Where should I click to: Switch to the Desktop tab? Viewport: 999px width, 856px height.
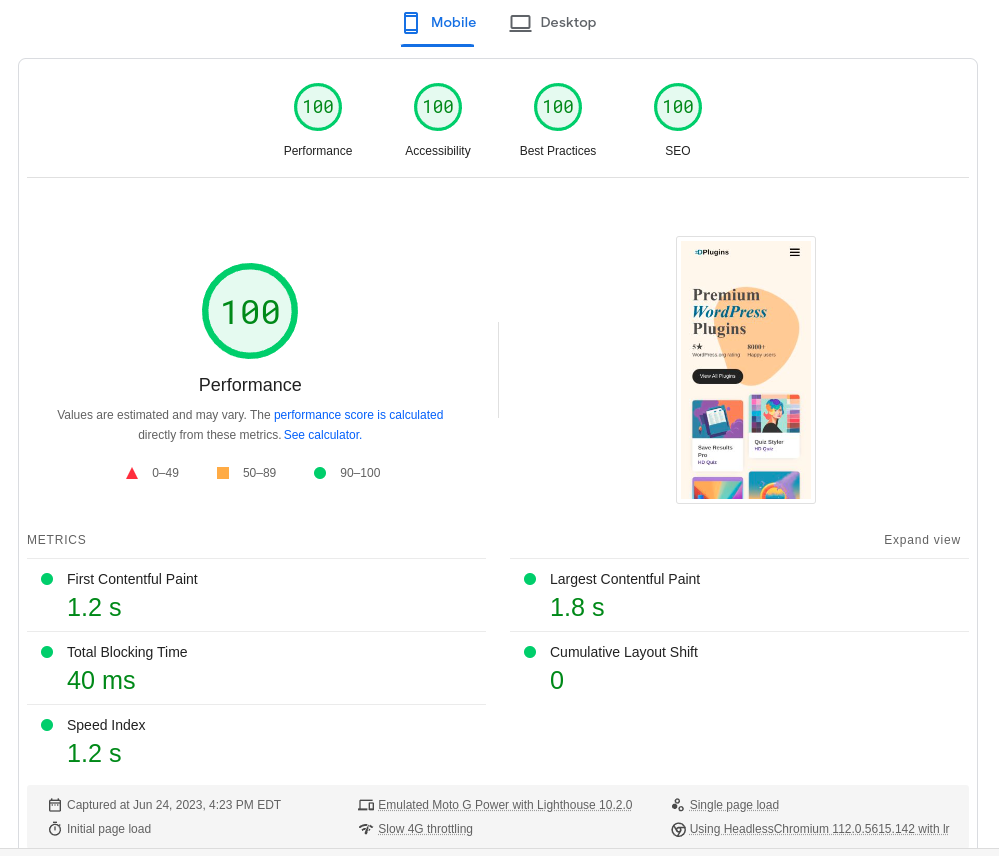pyautogui.click(x=567, y=23)
